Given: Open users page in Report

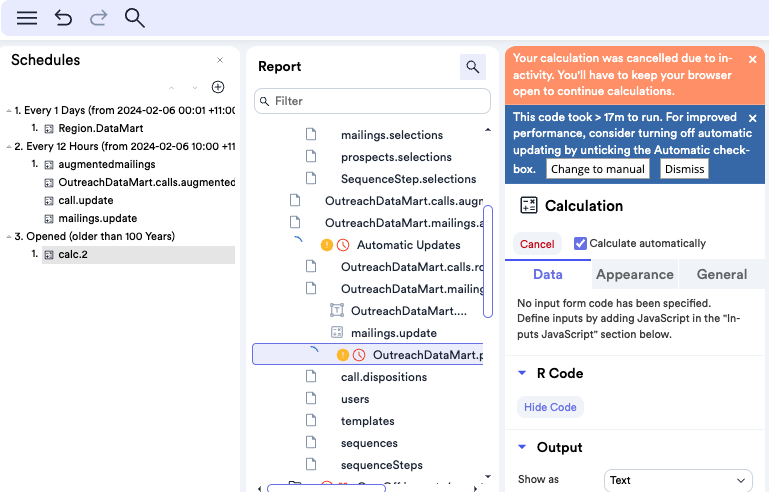Looking at the screenshot, I should point(355,399).
